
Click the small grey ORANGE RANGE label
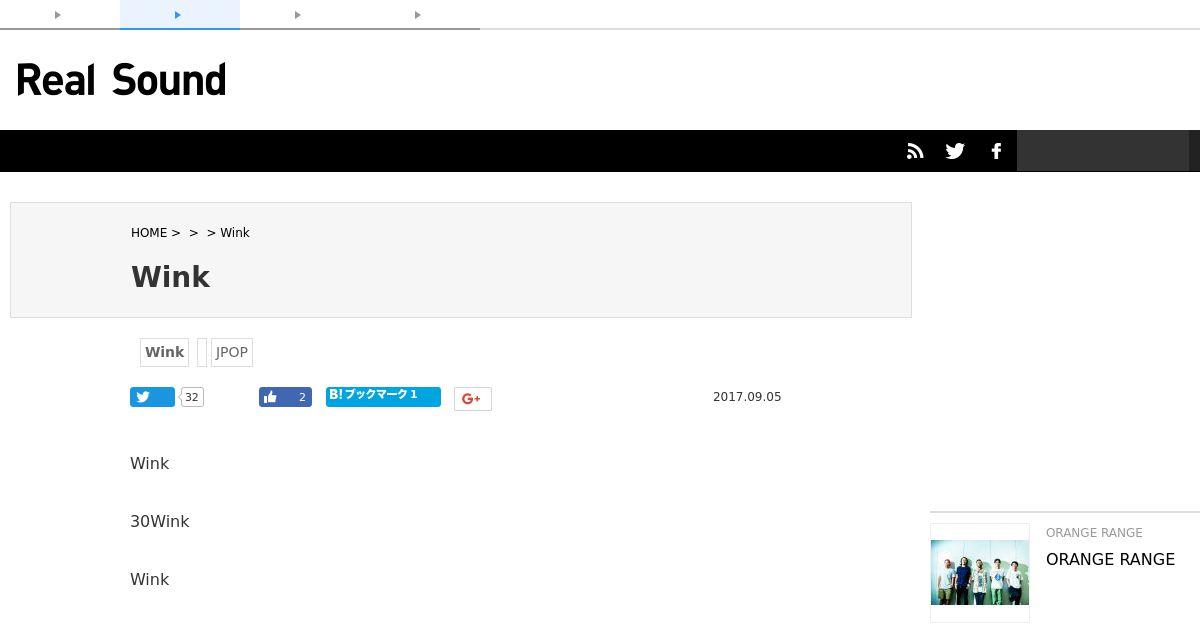1094,533
